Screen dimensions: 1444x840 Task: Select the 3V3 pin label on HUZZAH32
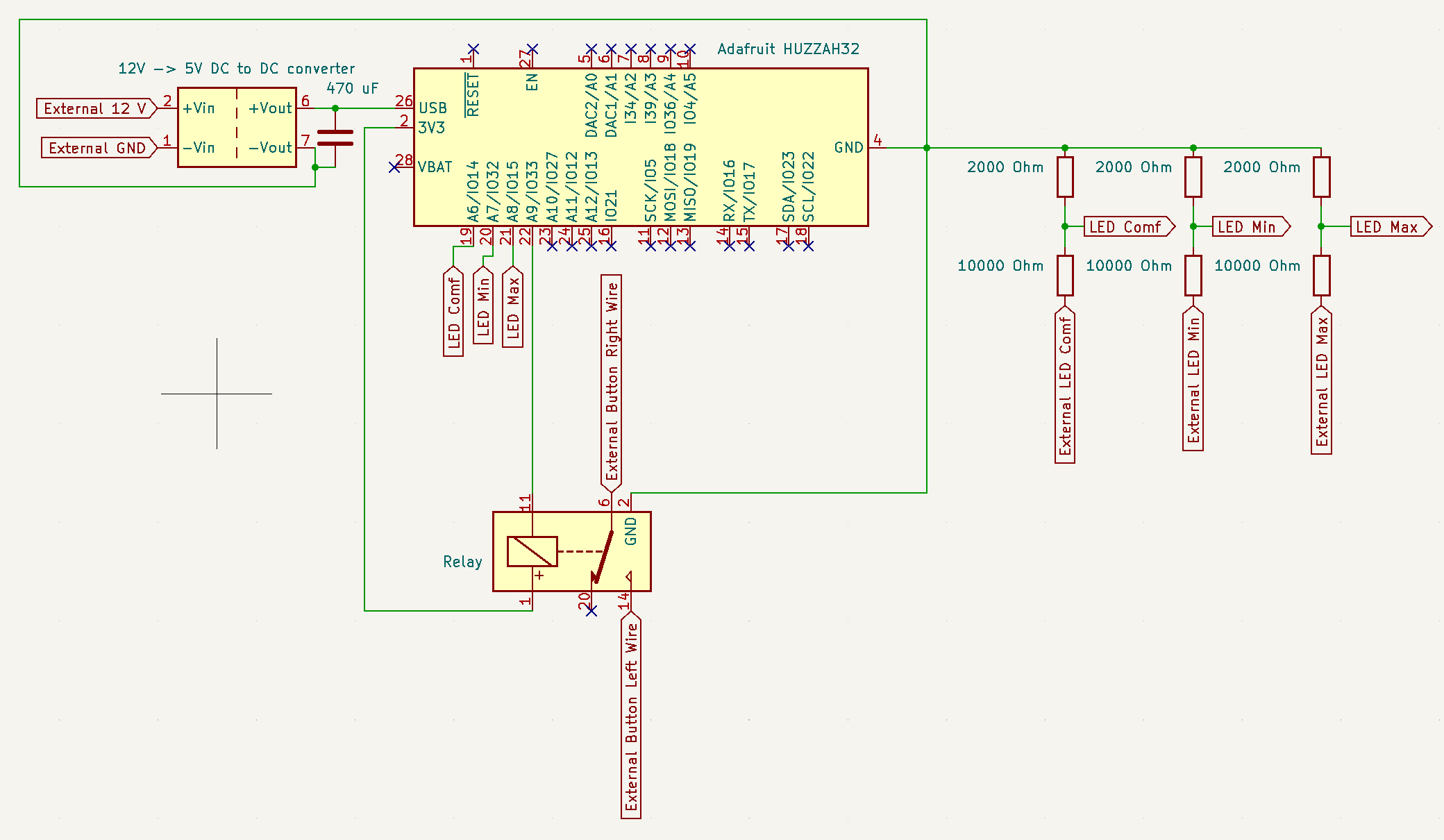tap(431, 128)
